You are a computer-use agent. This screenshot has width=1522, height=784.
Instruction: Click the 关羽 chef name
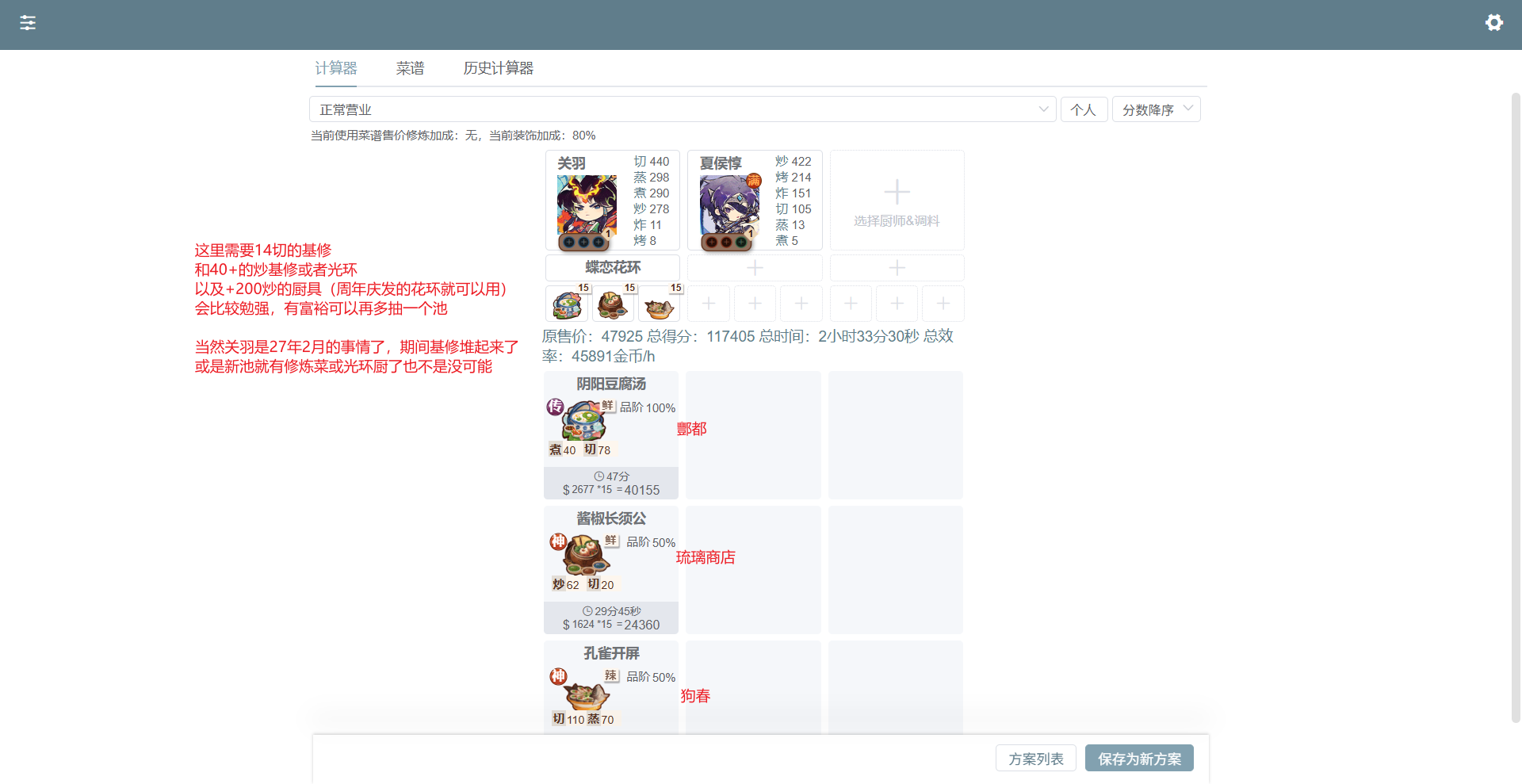pyautogui.click(x=572, y=163)
